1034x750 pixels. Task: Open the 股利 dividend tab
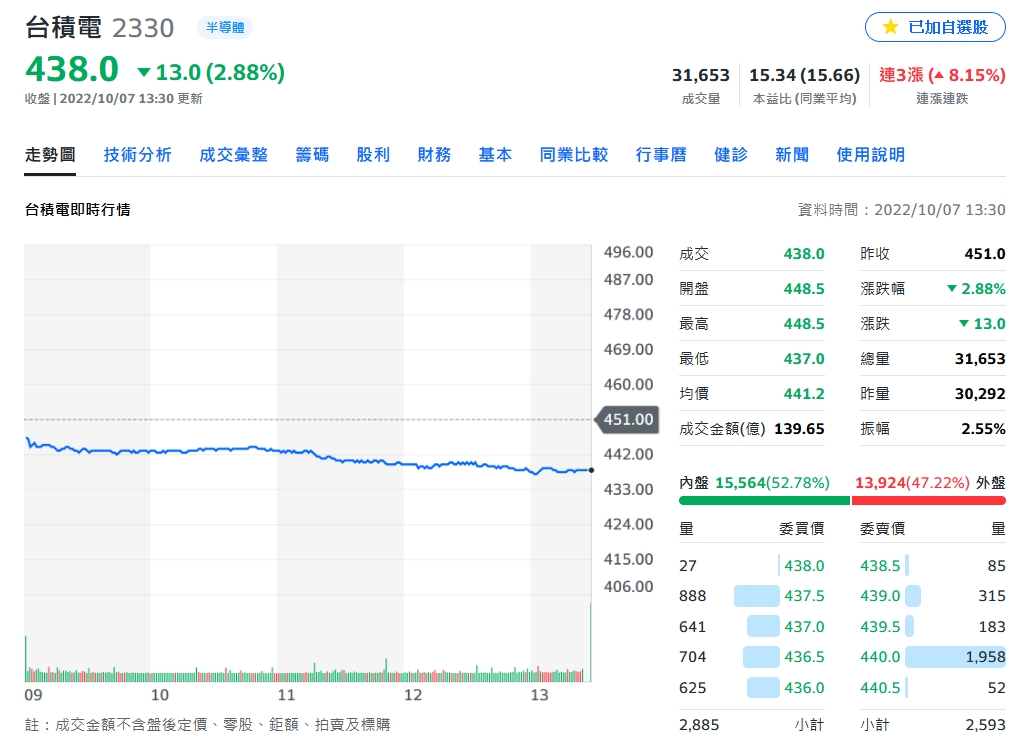pos(373,155)
